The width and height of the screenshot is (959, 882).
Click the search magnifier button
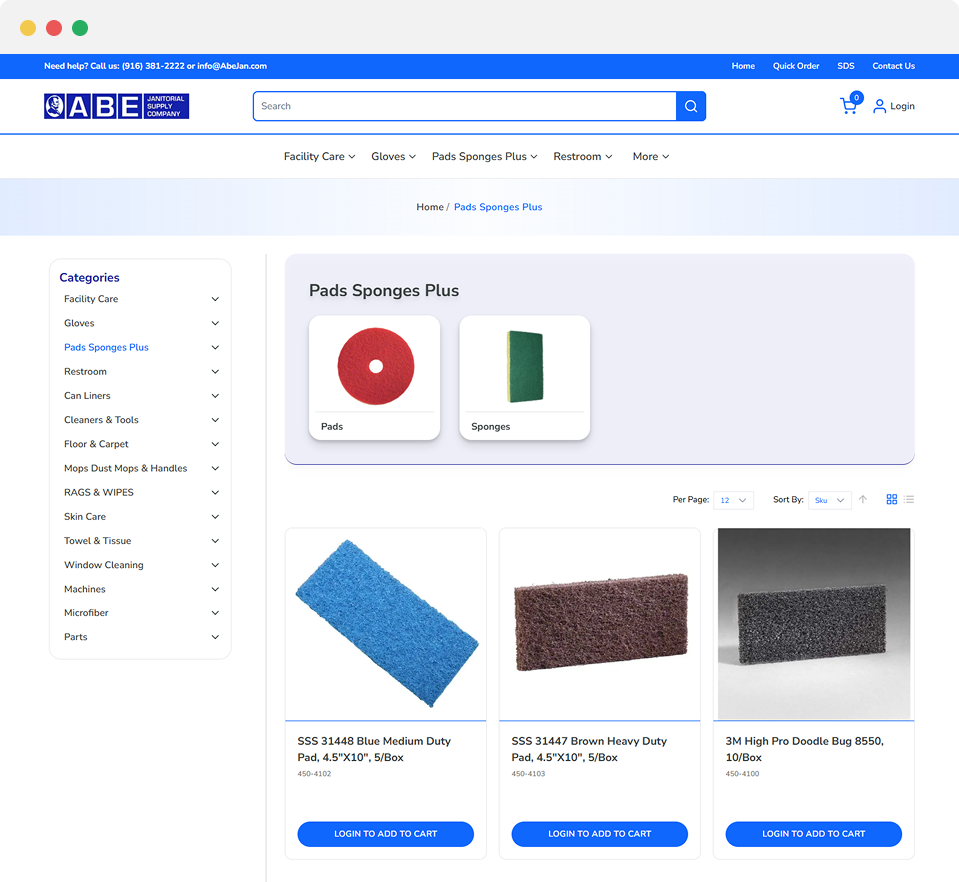(x=691, y=106)
